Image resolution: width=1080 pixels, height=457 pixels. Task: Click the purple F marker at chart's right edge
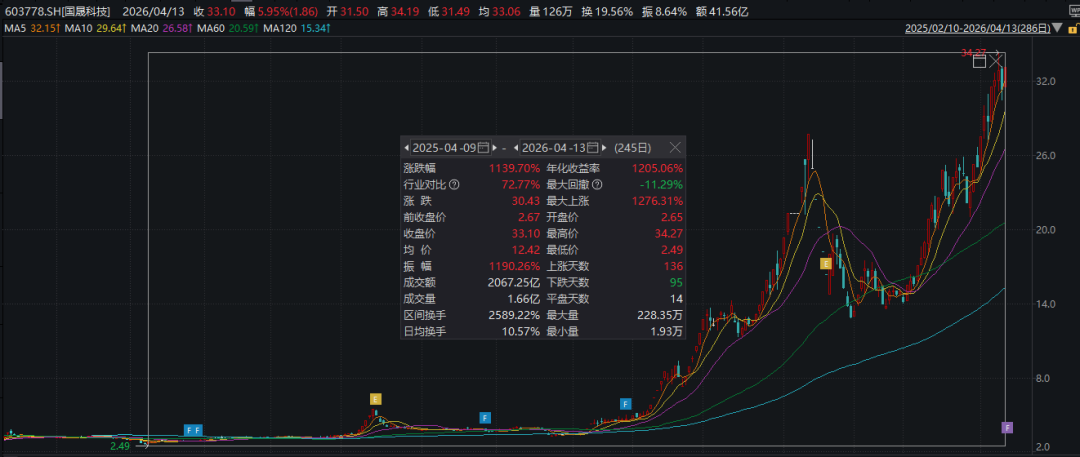coord(1007,427)
